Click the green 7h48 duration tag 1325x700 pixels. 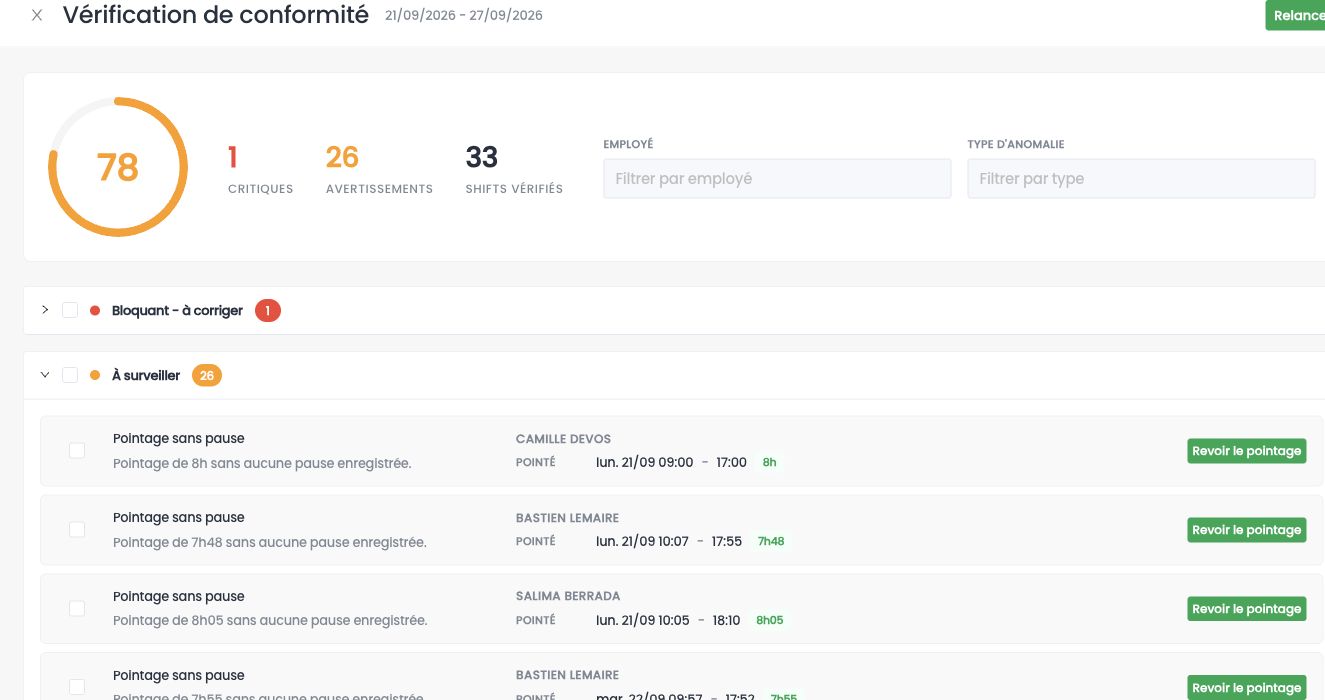771,542
